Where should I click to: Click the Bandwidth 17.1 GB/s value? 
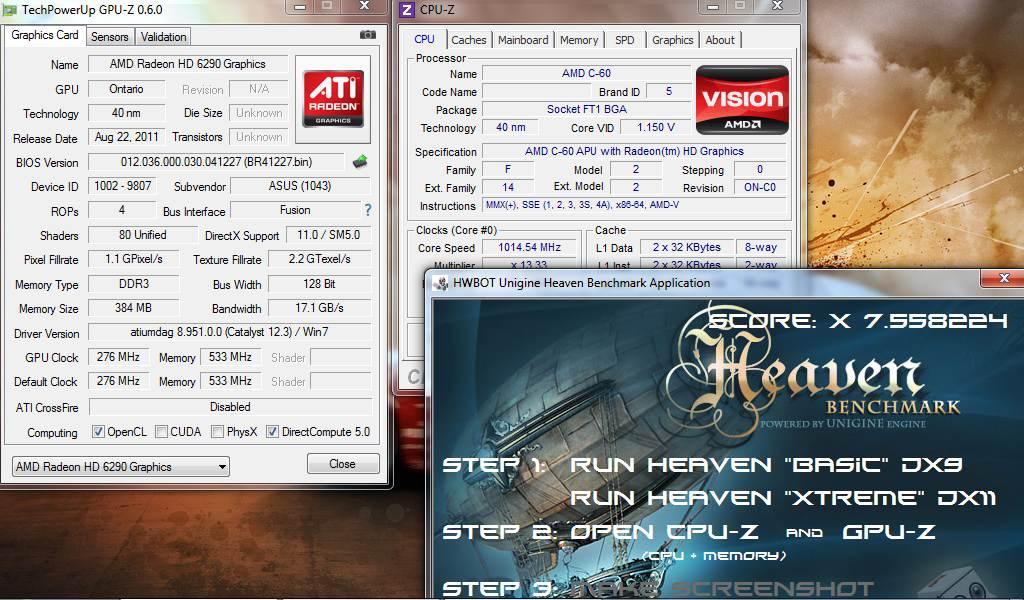pyautogui.click(x=319, y=308)
